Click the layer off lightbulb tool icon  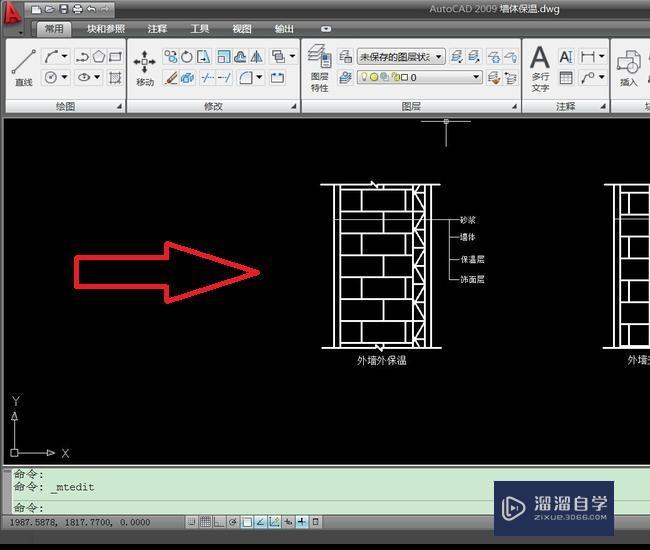point(511,57)
